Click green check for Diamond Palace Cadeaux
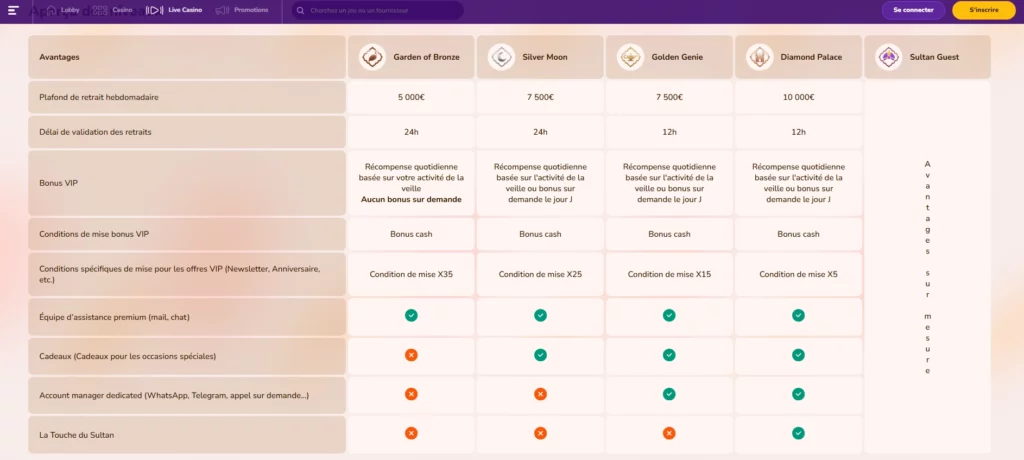The height and width of the screenshot is (460, 1024). point(798,355)
